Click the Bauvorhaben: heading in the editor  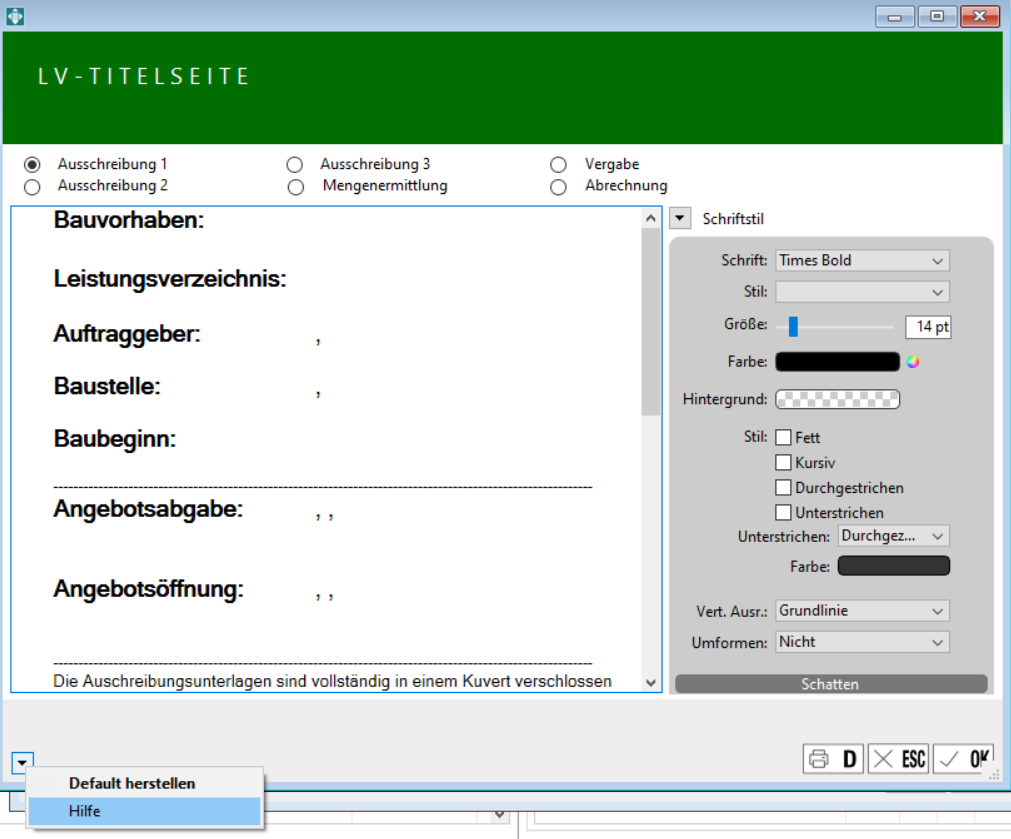(129, 221)
